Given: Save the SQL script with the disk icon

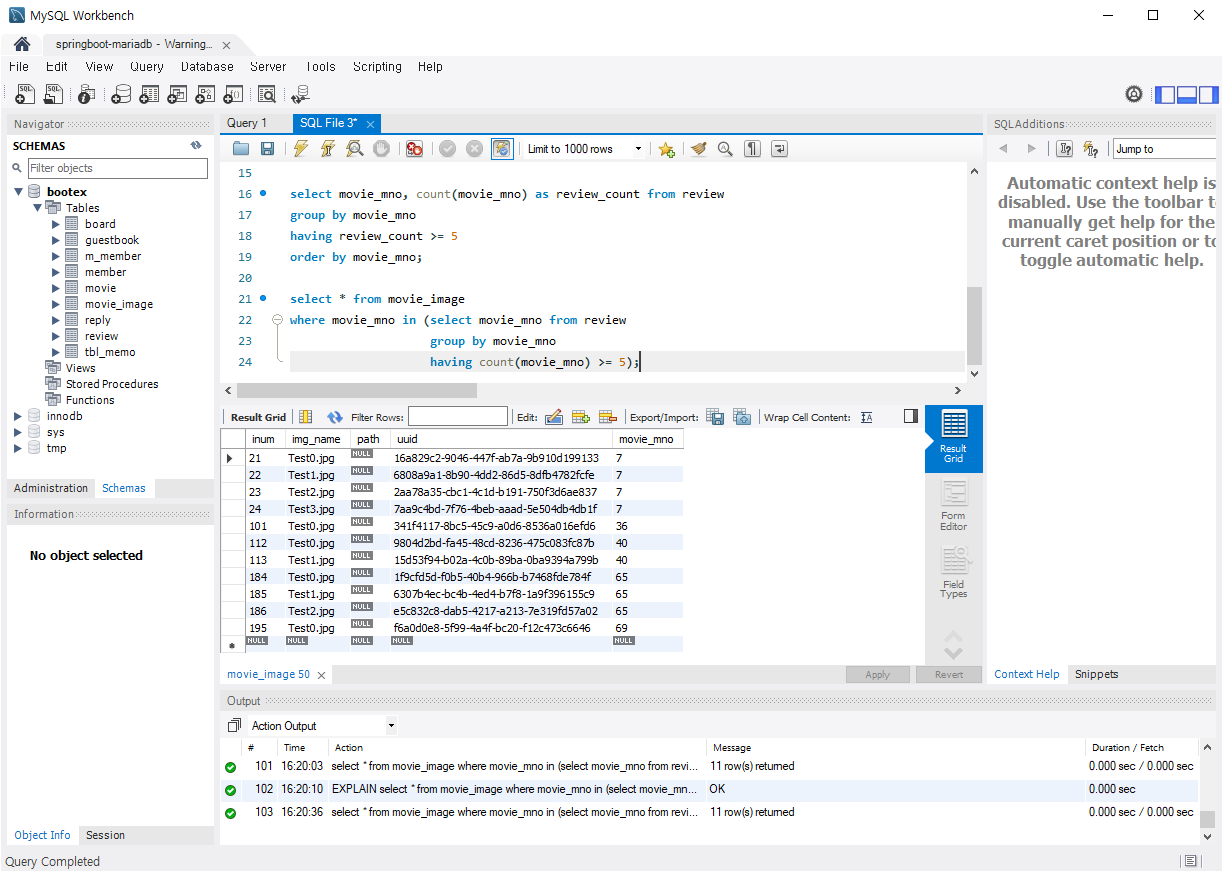Looking at the screenshot, I should [x=267, y=149].
